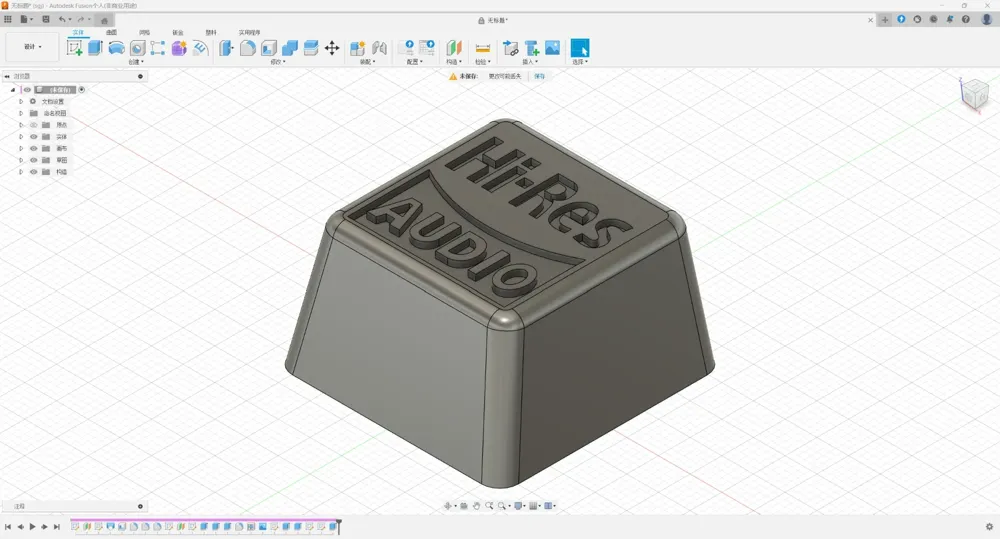Open timeline settings gear

[989, 527]
